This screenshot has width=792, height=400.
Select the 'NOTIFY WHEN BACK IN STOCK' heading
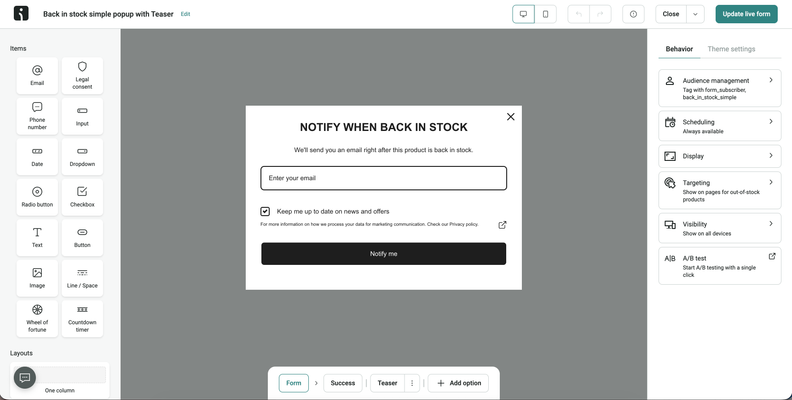pyautogui.click(x=383, y=127)
